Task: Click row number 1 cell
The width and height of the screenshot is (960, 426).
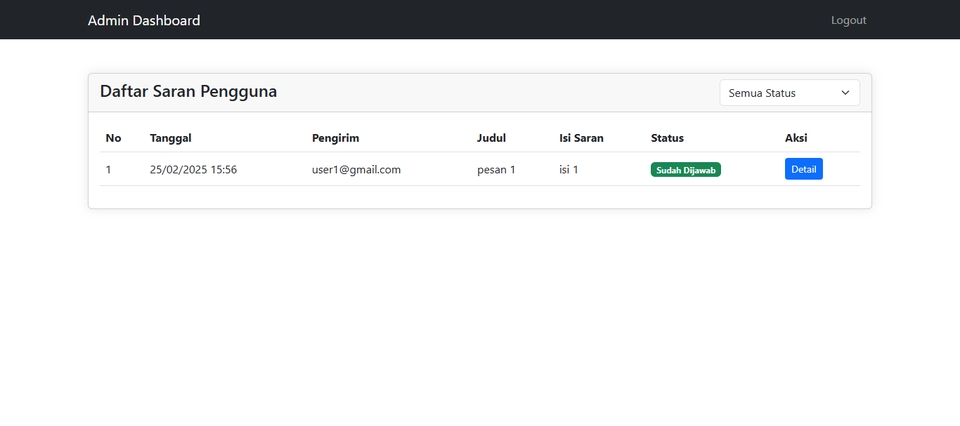Action: pos(108,170)
